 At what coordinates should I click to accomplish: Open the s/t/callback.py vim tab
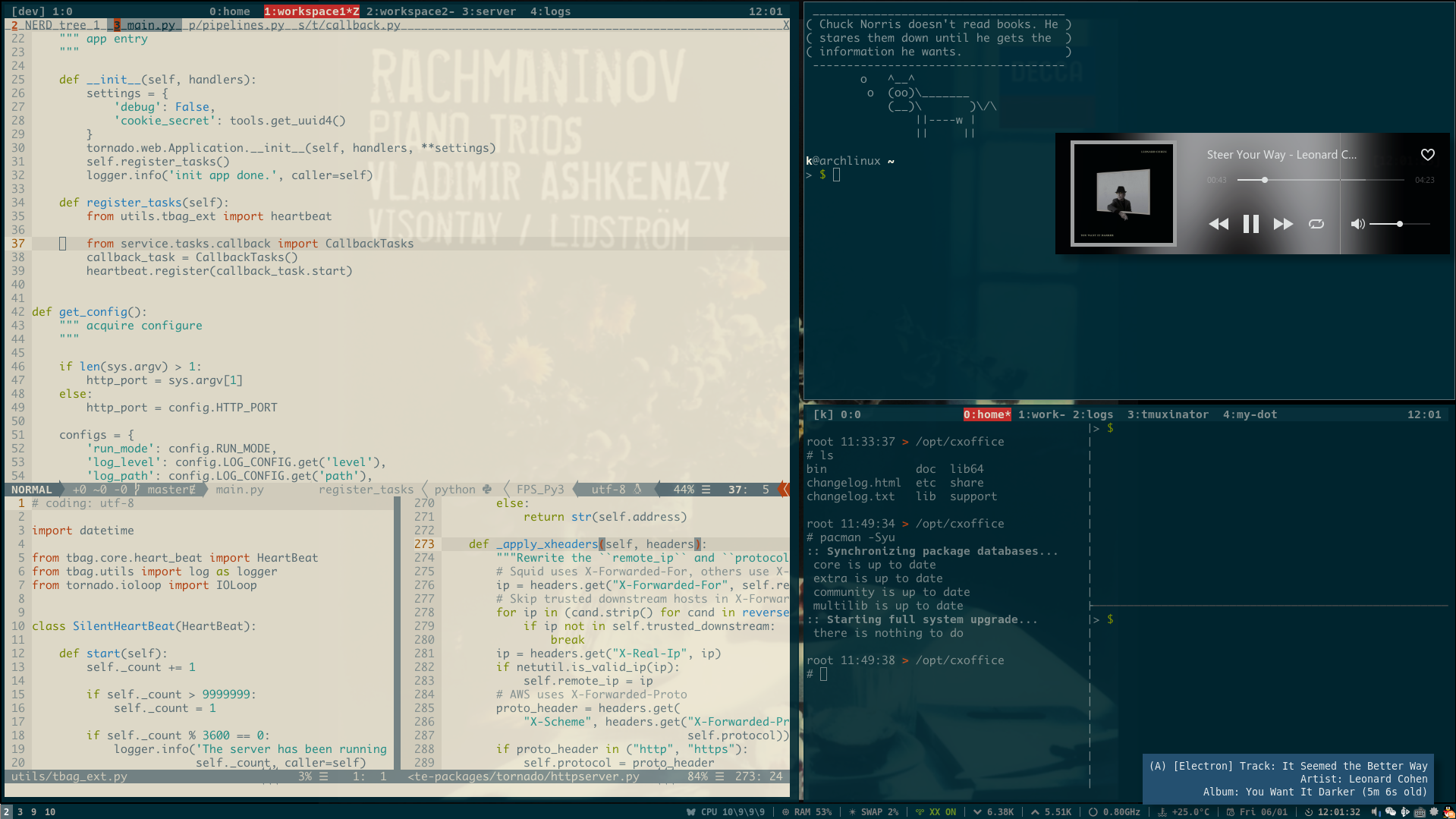349,25
